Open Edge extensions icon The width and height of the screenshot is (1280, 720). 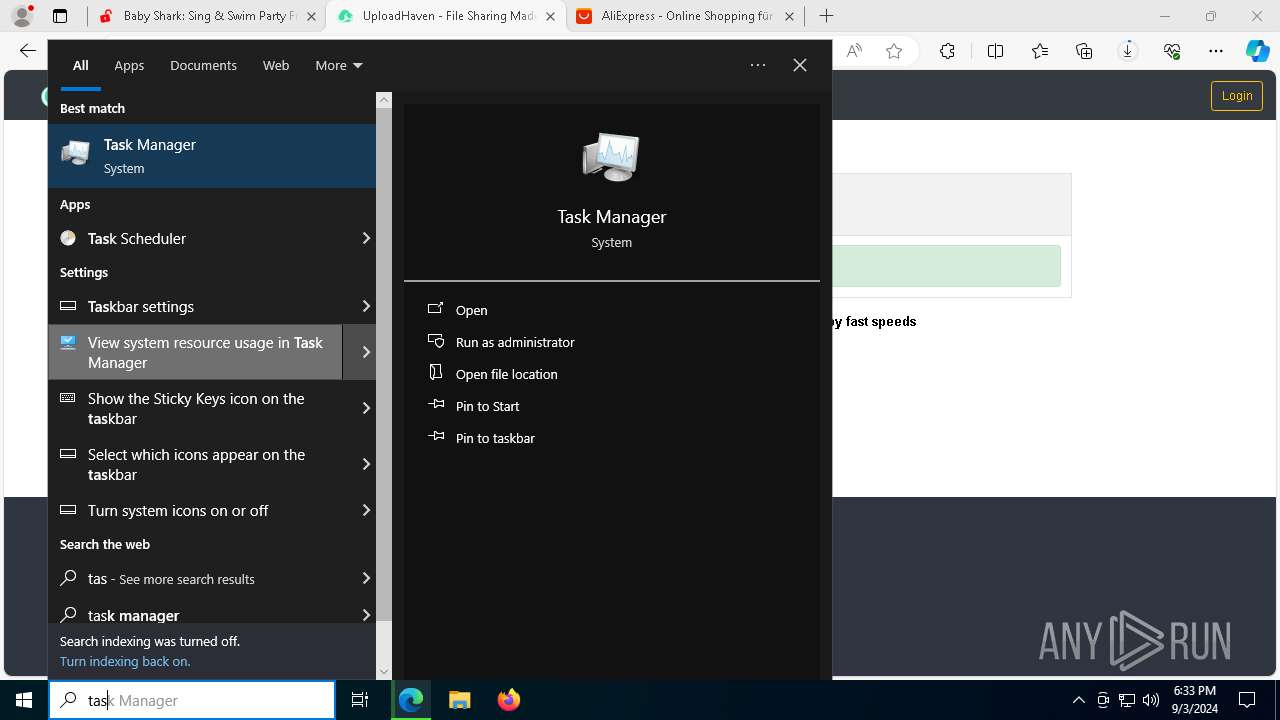pyautogui.click(x=948, y=51)
